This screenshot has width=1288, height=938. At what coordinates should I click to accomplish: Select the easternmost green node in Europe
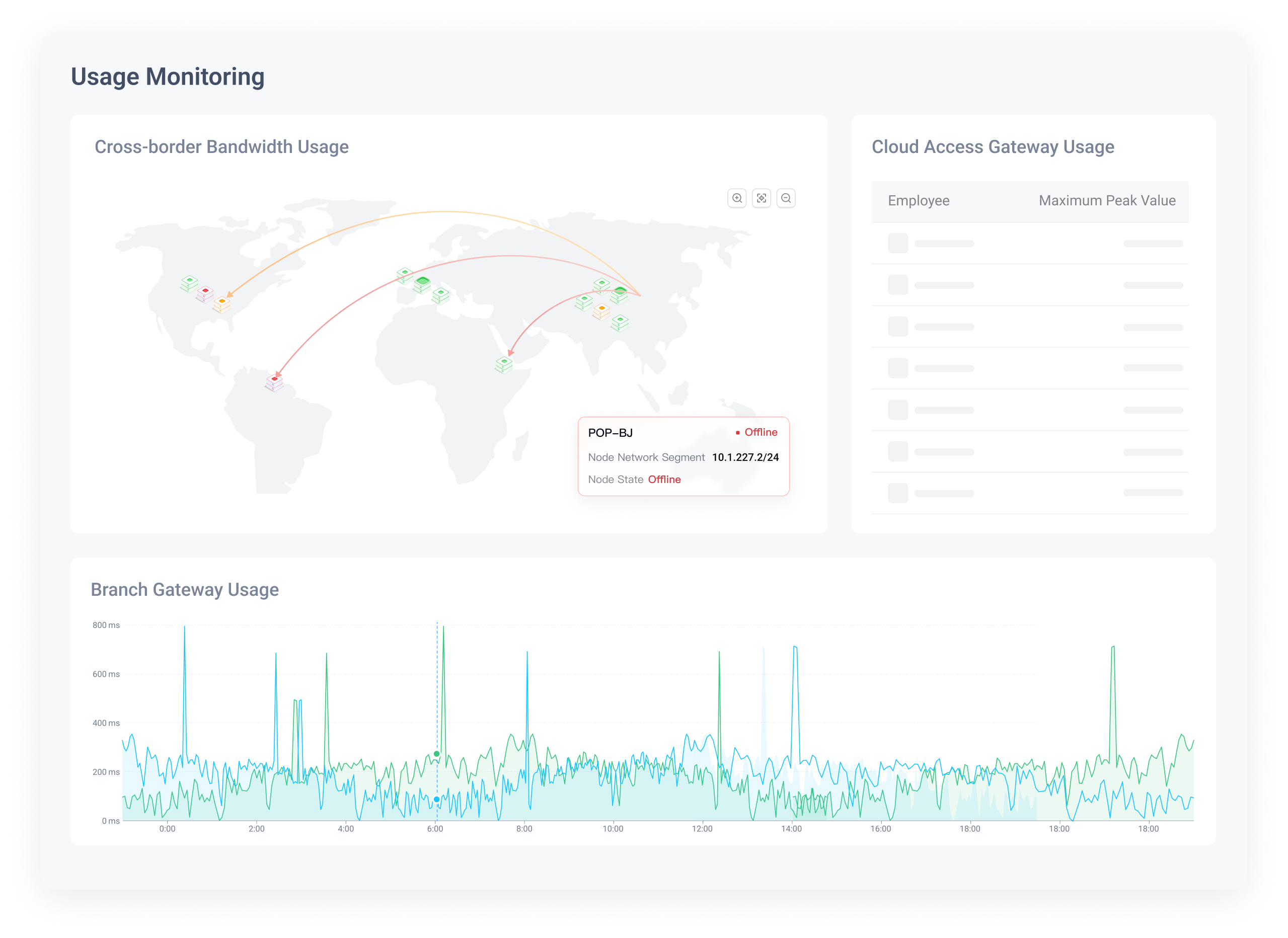pos(441,295)
